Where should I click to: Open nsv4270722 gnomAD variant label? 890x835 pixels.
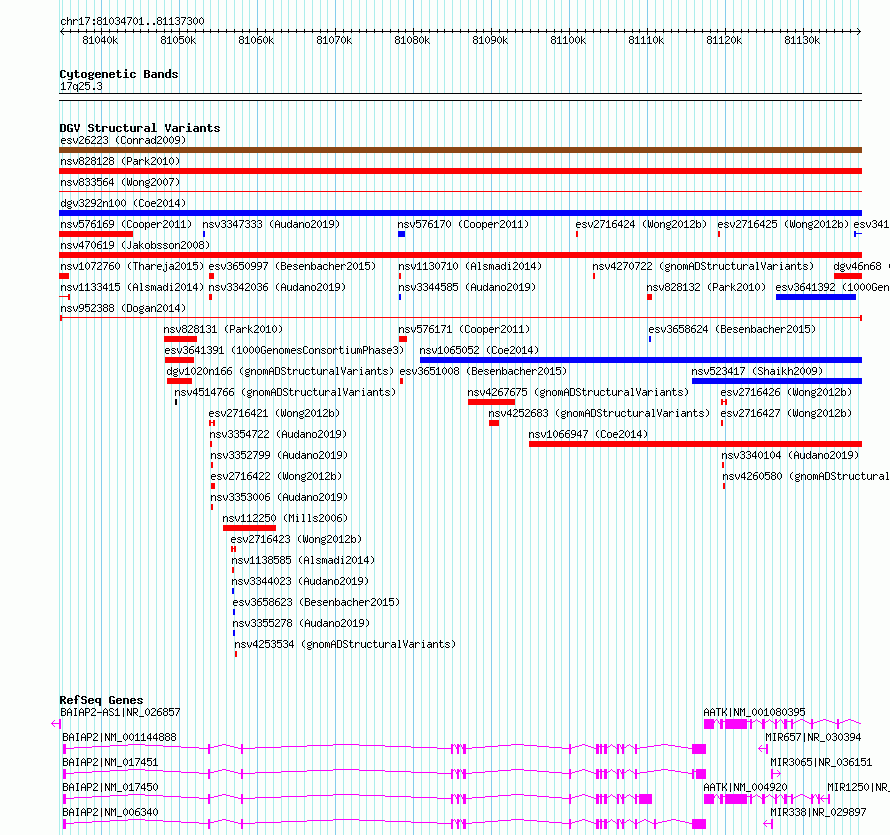[x=703, y=266]
